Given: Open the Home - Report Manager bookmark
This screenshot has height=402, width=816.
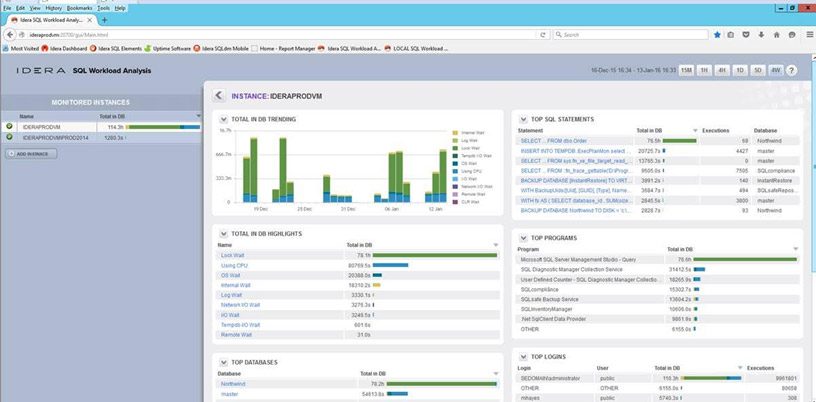Looking at the screenshot, I should [x=284, y=48].
